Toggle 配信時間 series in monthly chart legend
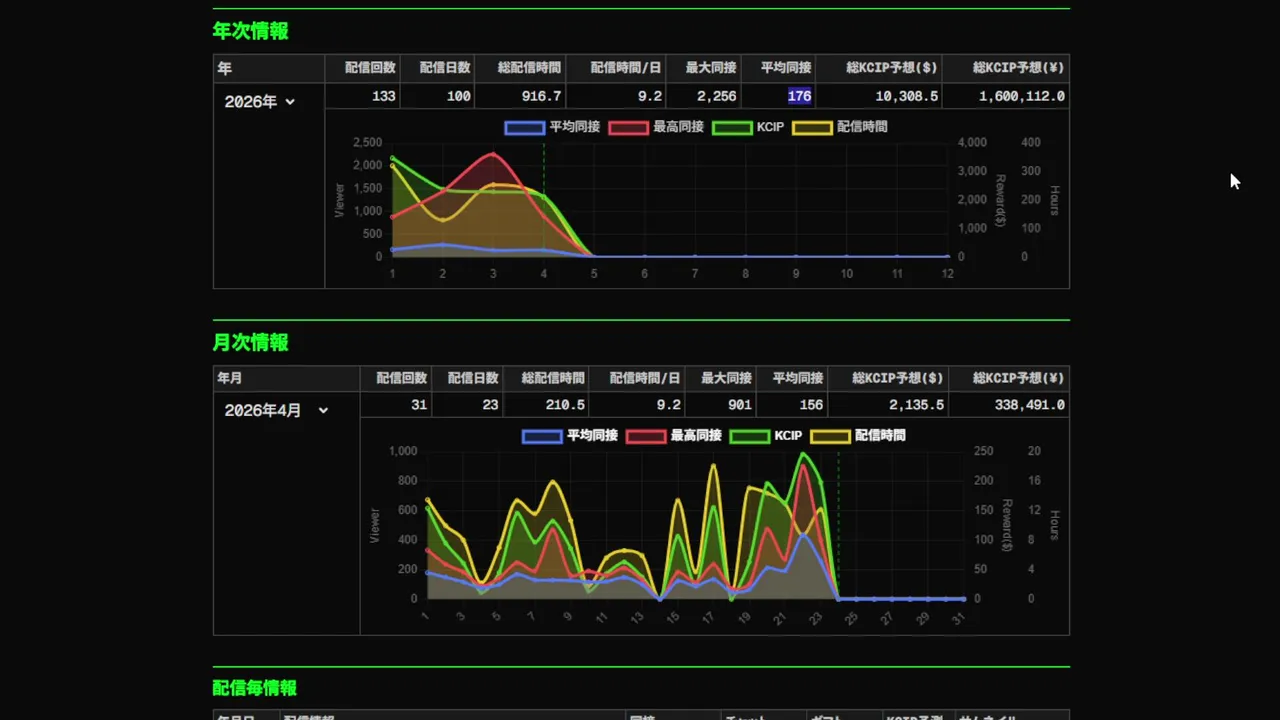 pyautogui.click(x=858, y=436)
